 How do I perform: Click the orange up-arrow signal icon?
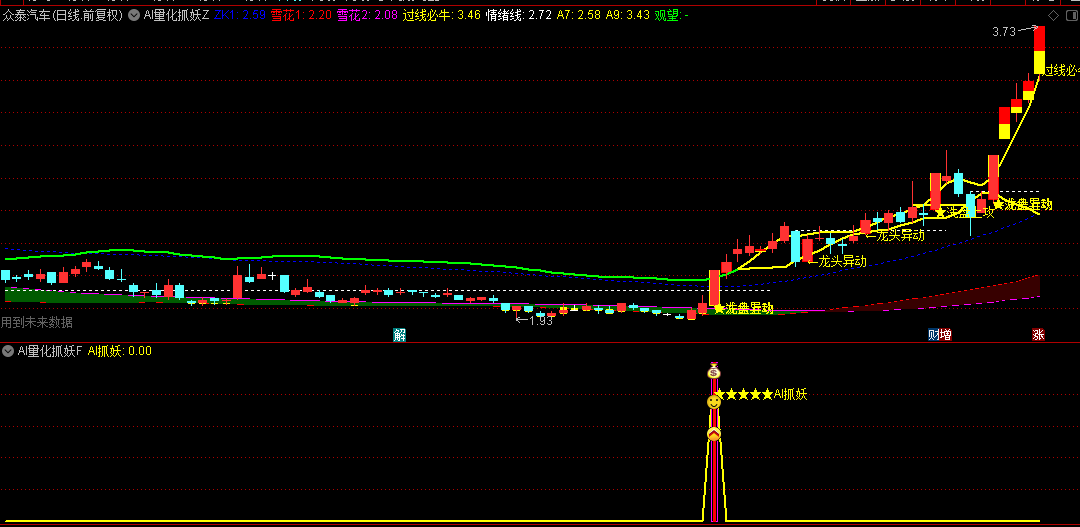click(x=714, y=434)
